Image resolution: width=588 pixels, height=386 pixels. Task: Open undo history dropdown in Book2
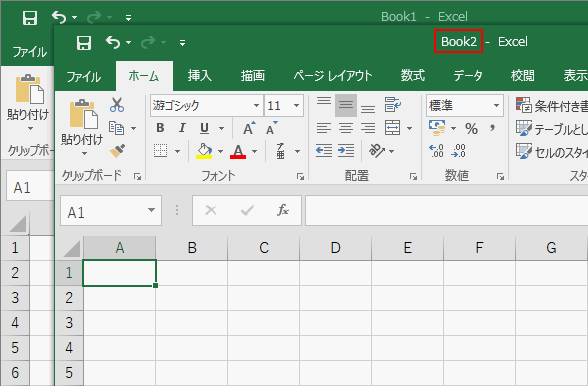point(129,43)
